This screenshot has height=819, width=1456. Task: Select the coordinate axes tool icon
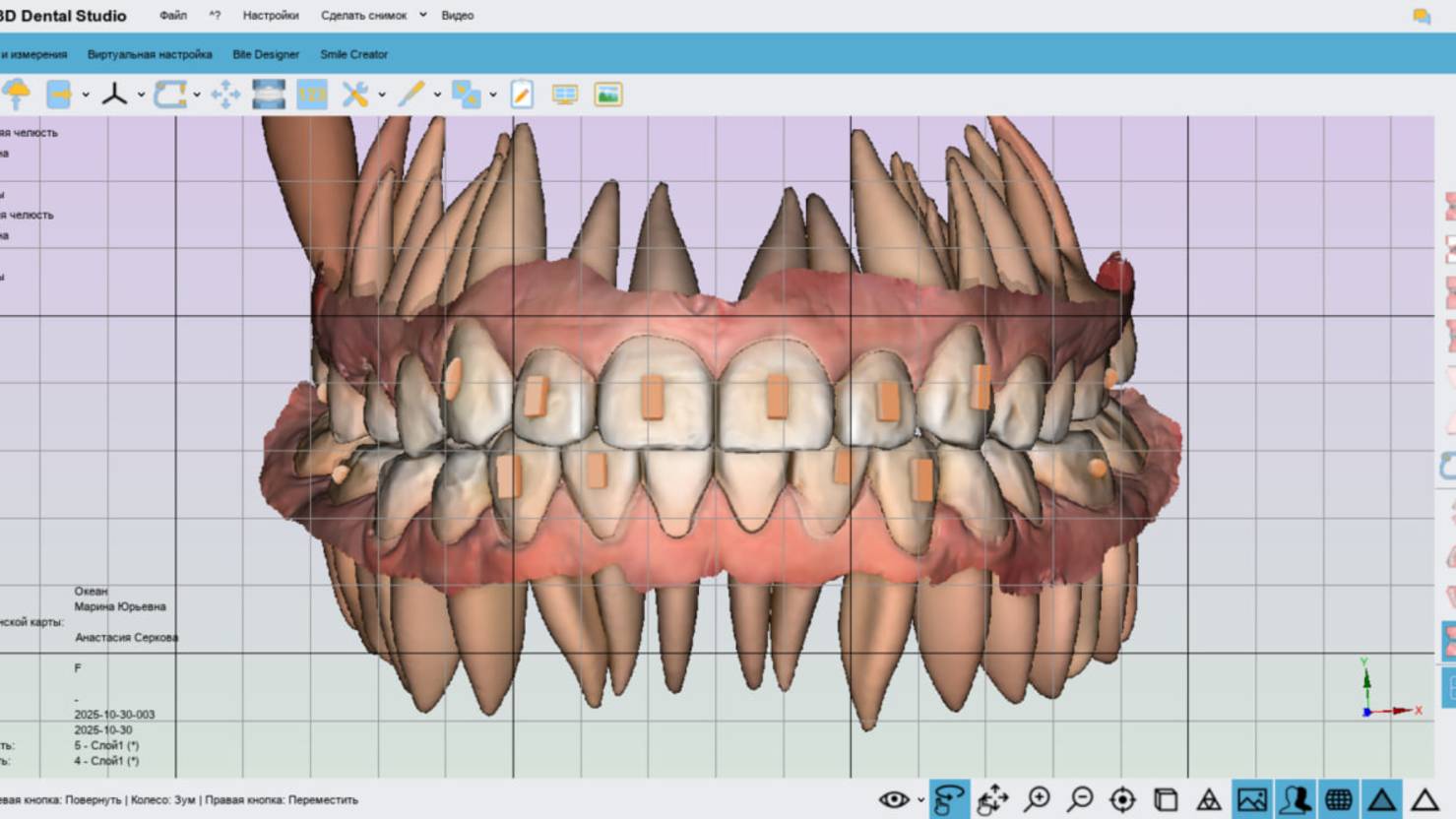pos(114,94)
